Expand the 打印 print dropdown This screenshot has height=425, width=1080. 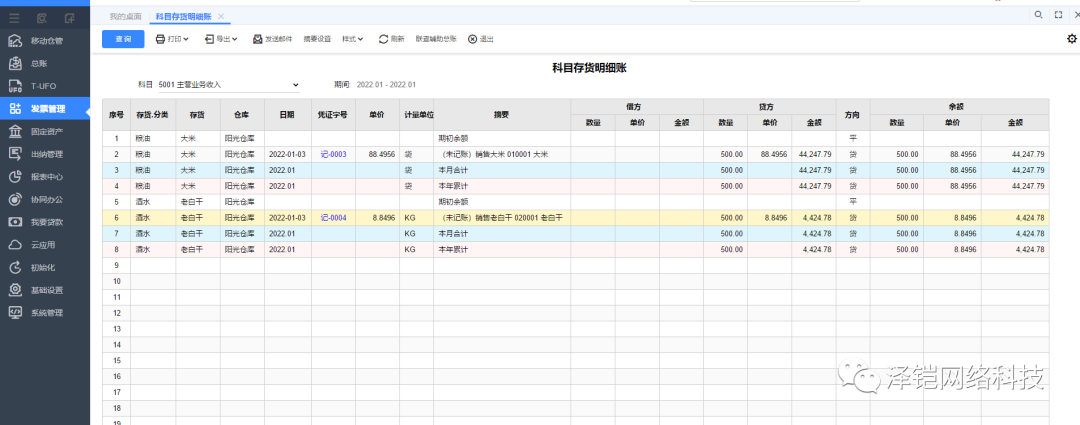pyautogui.click(x=172, y=39)
